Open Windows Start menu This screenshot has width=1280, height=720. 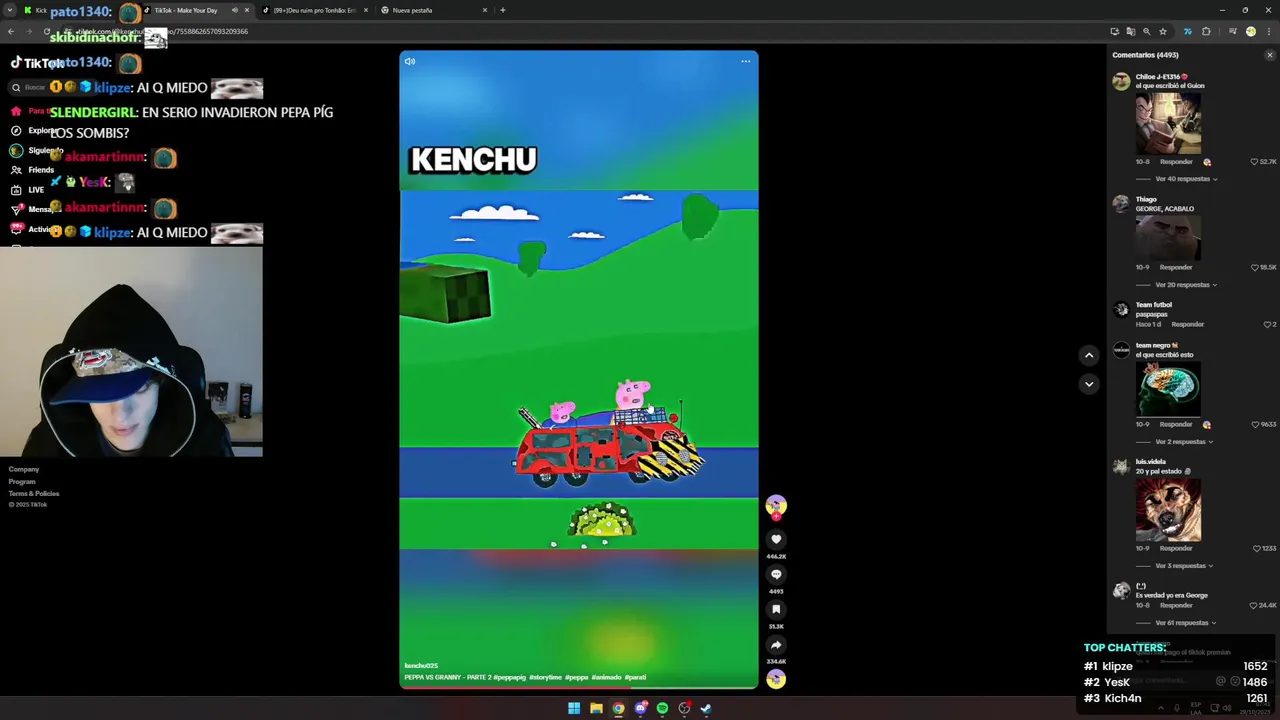[x=574, y=708]
